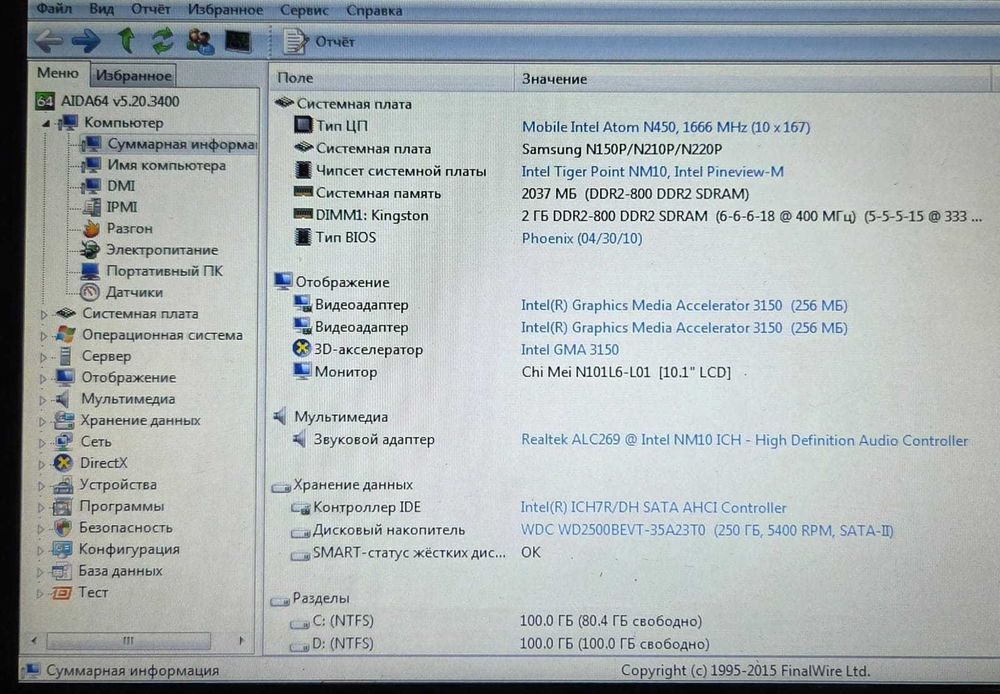Screen dimensions: 1000x694
Task: Expand the Операционная система node
Action: click(43, 336)
